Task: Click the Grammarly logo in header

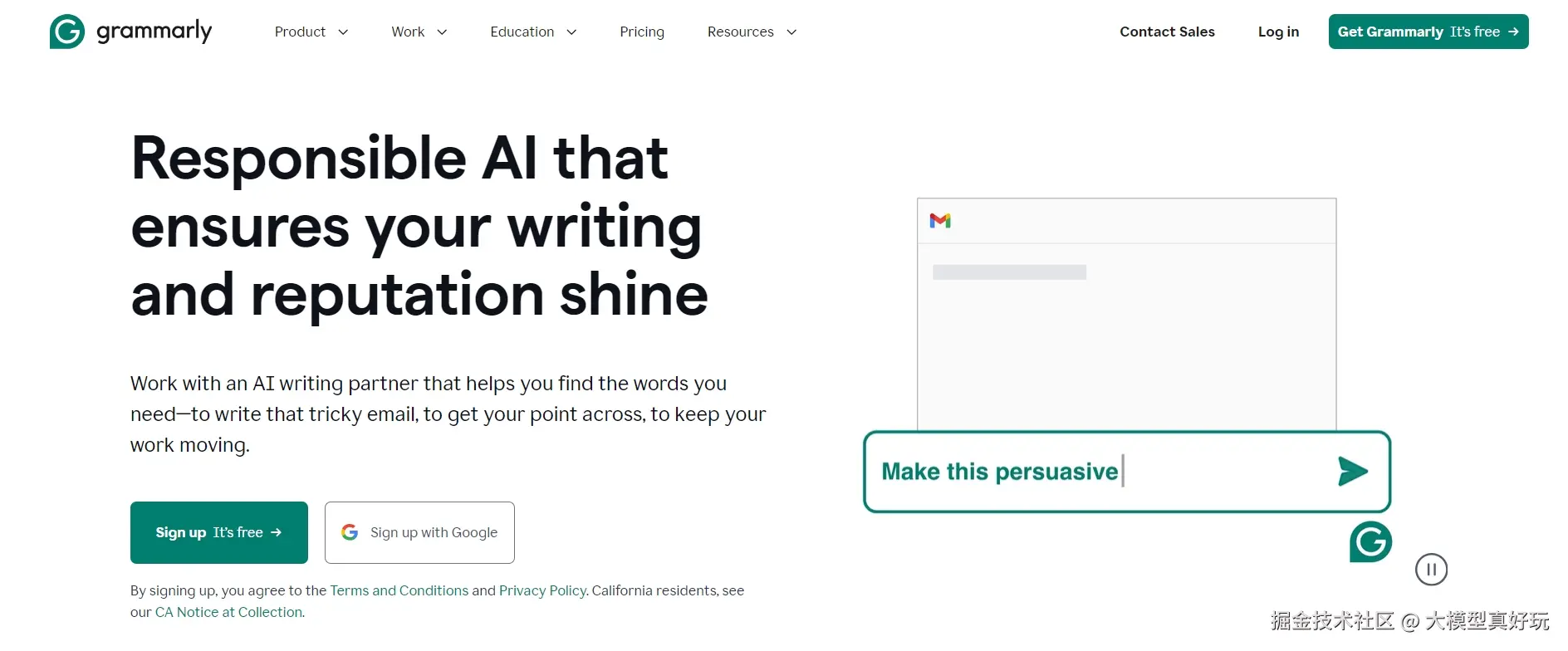Action: (x=131, y=32)
